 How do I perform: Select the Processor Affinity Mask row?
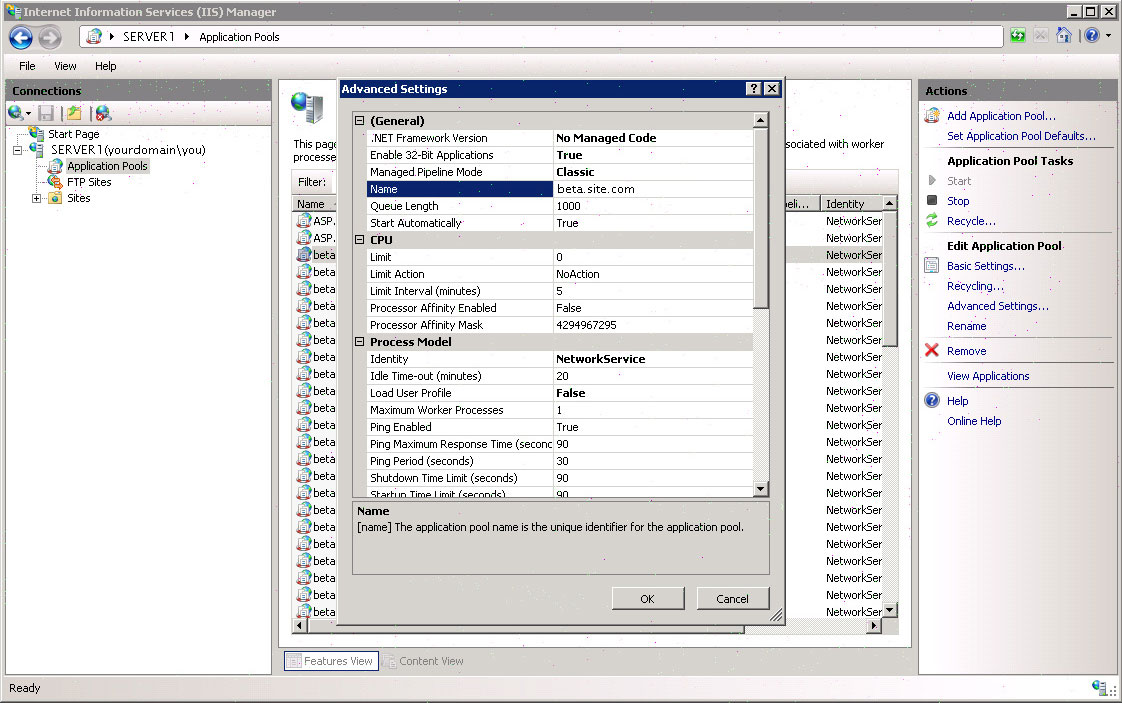coord(560,325)
